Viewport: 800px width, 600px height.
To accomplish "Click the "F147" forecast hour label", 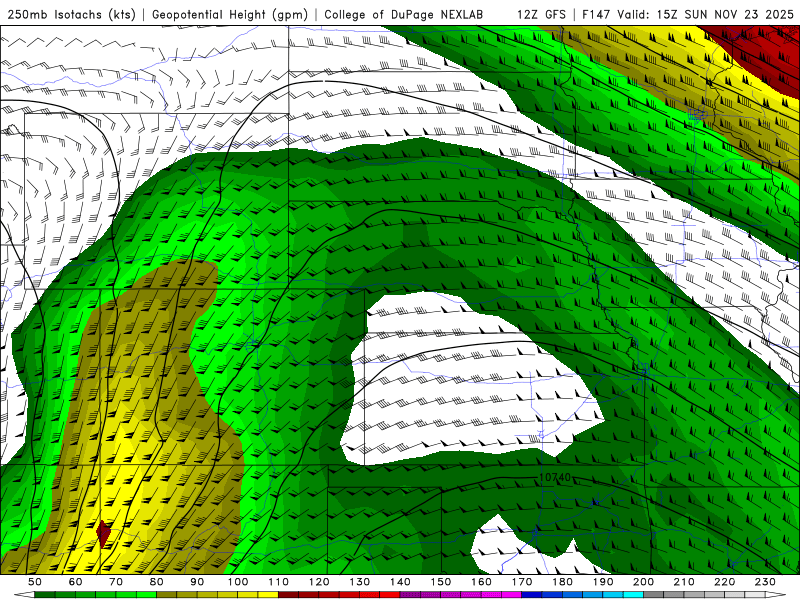I will (x=596, y=14).
